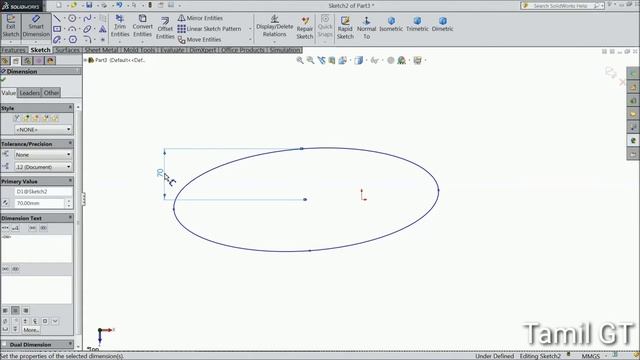This screenshot has height=360, width=640.
Task: Switch to the Leaders tab
Action: tap(30, 93)
